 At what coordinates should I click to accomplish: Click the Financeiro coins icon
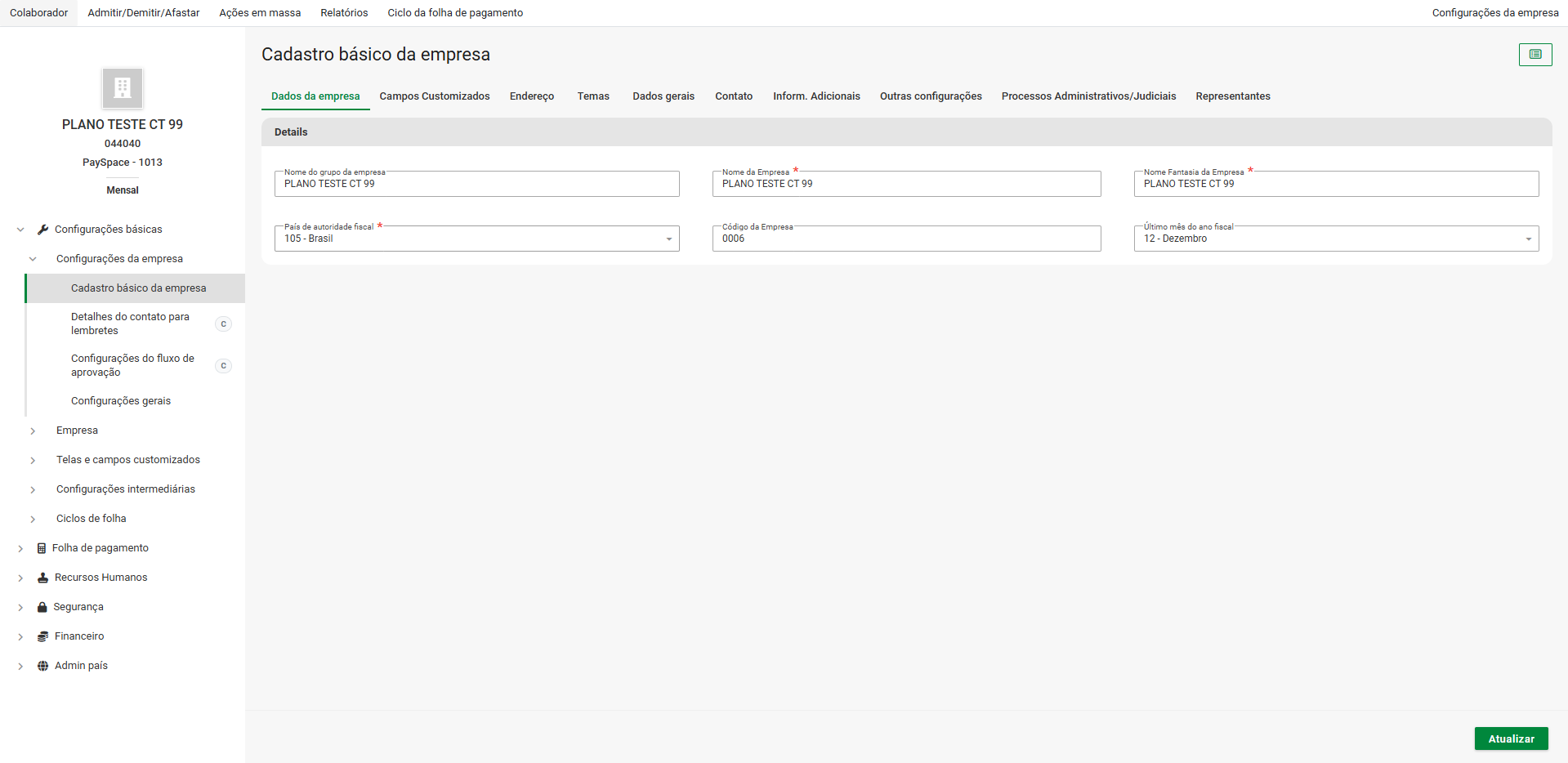[x=42, y=636]
